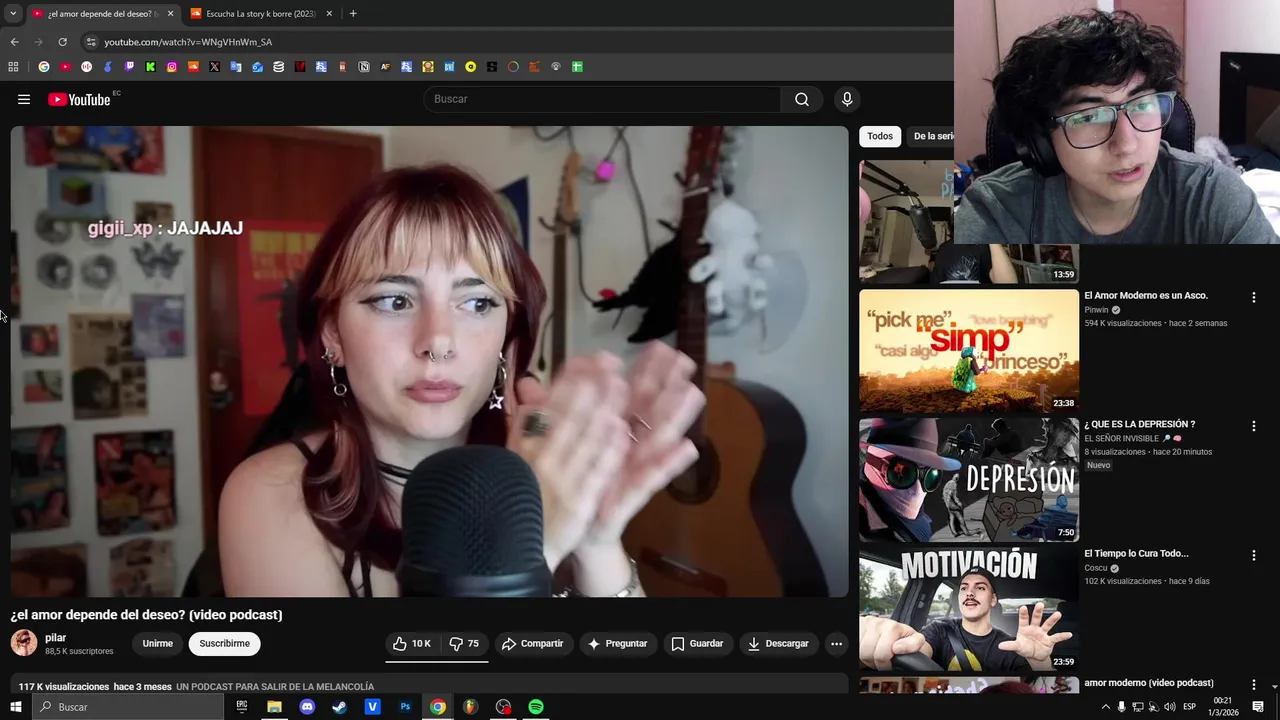Viewport: 1280px width, 720px height.
Task: Open the SoundCloud bookmark
Action: tap(193, 67)
